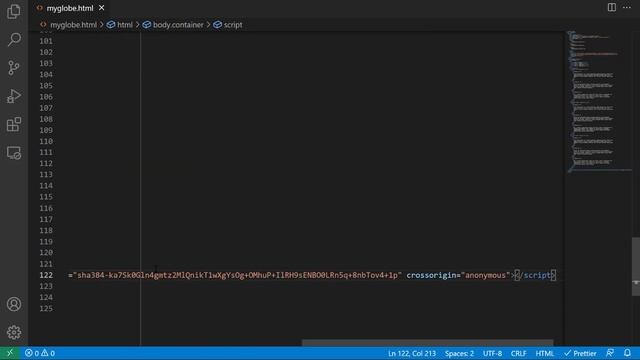Open the notifications bell
Viewport: 640px width, 360px height.
coord(627,353)
